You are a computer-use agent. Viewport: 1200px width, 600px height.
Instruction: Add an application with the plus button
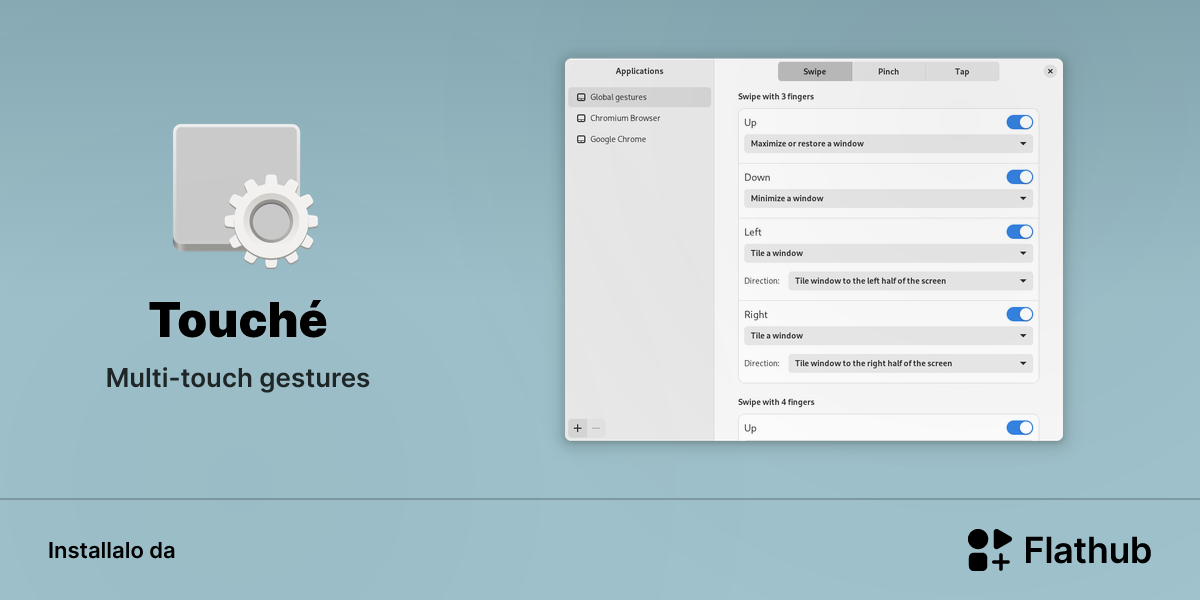point(577,428)
